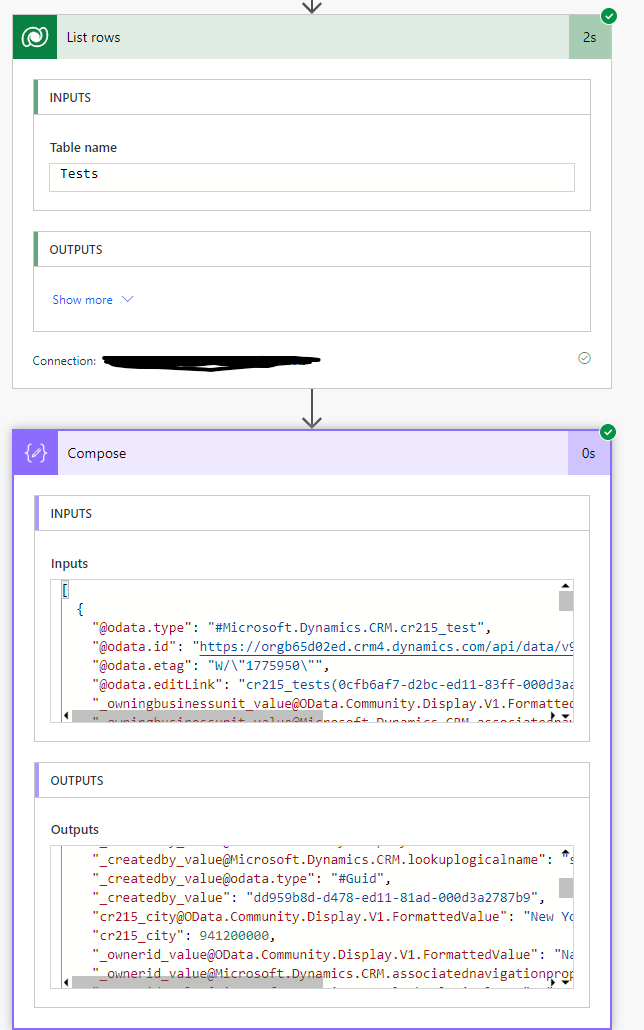
Task: Click the Outputs vertical scrollbar thumb
Action: [x=566, y=888]
